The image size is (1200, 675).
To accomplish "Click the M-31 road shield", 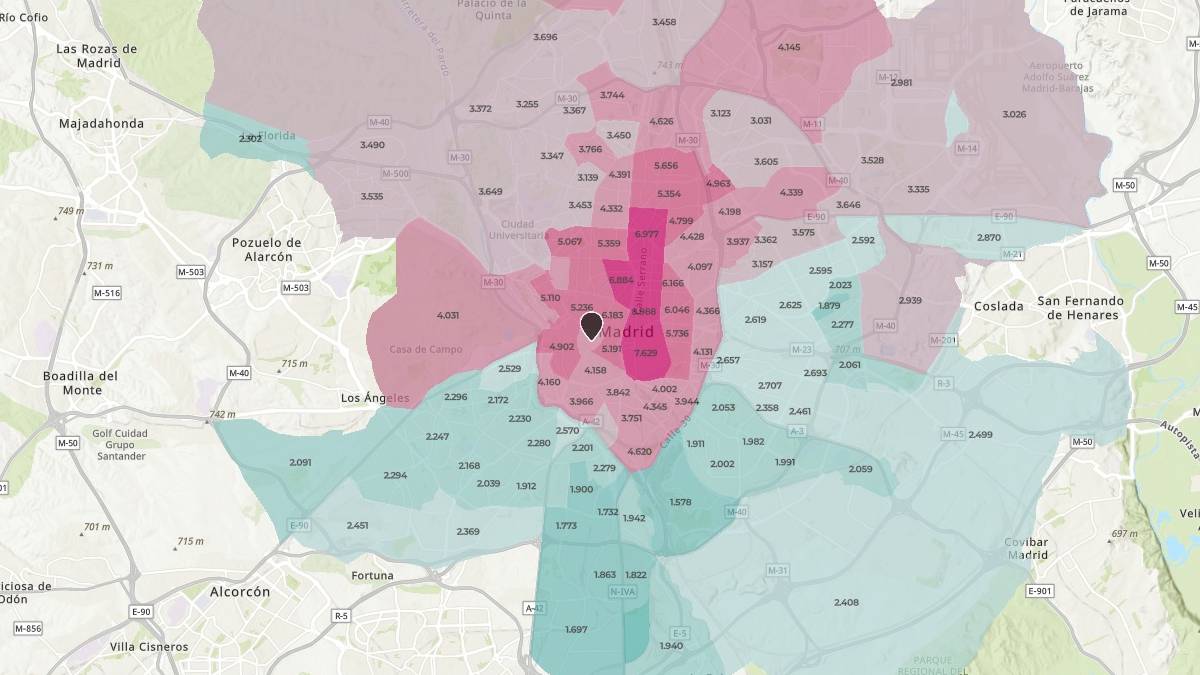I will point(778,570).
